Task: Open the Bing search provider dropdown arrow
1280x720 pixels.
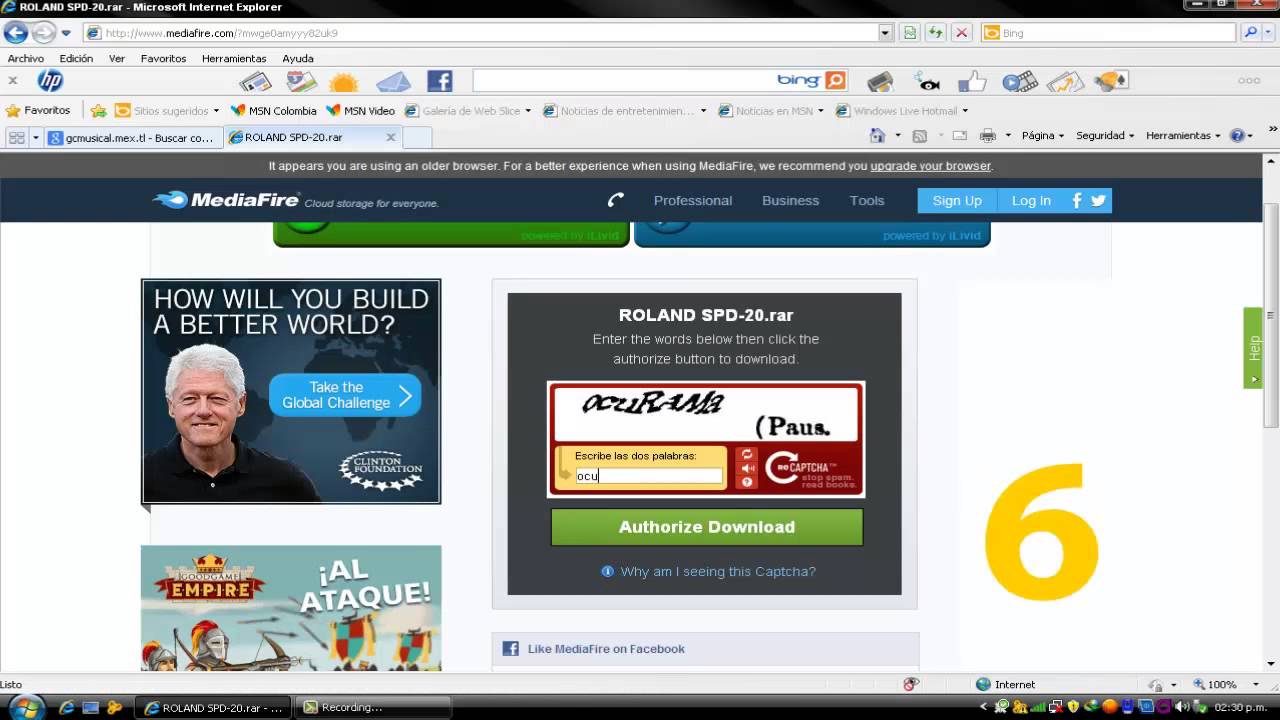Action: click(1270, 33)
